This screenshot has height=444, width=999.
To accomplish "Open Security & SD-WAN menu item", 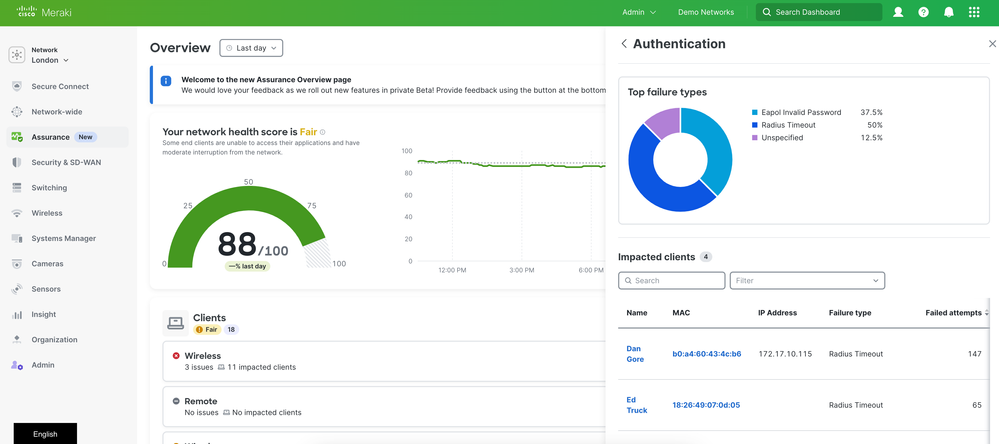I will coord(65,162).
